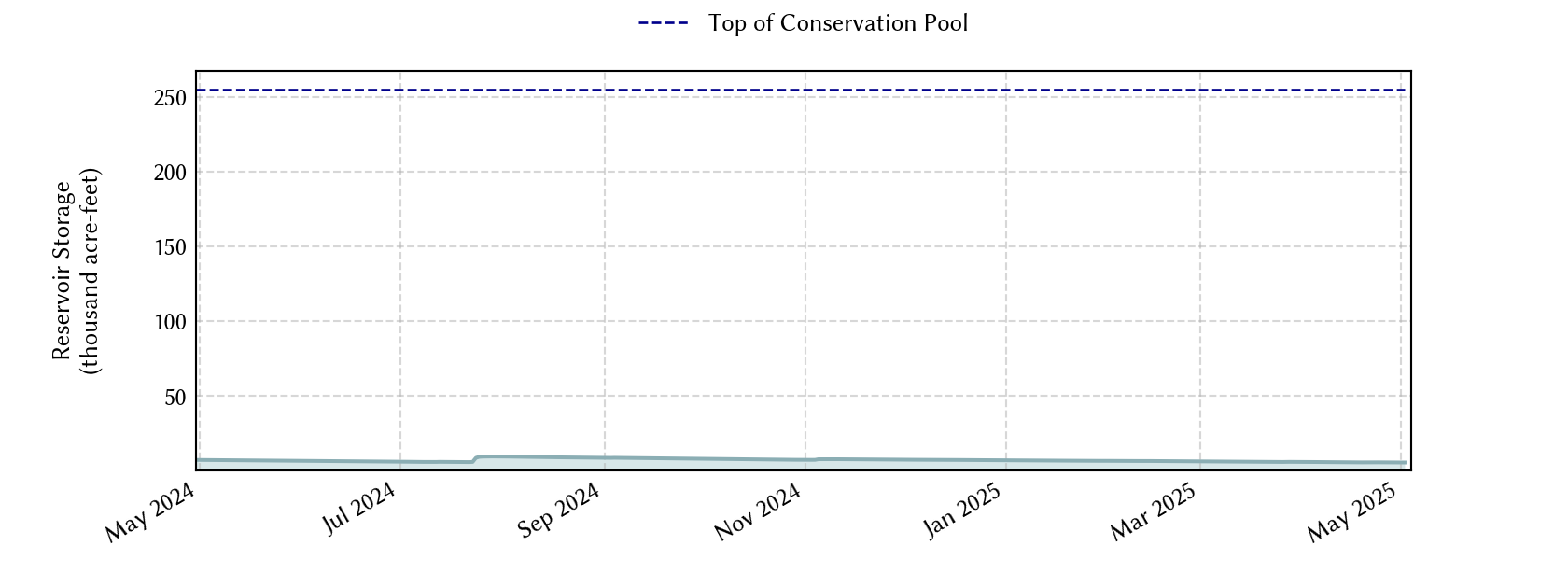Click the 100 y-axis tick label

pos(170,322)
